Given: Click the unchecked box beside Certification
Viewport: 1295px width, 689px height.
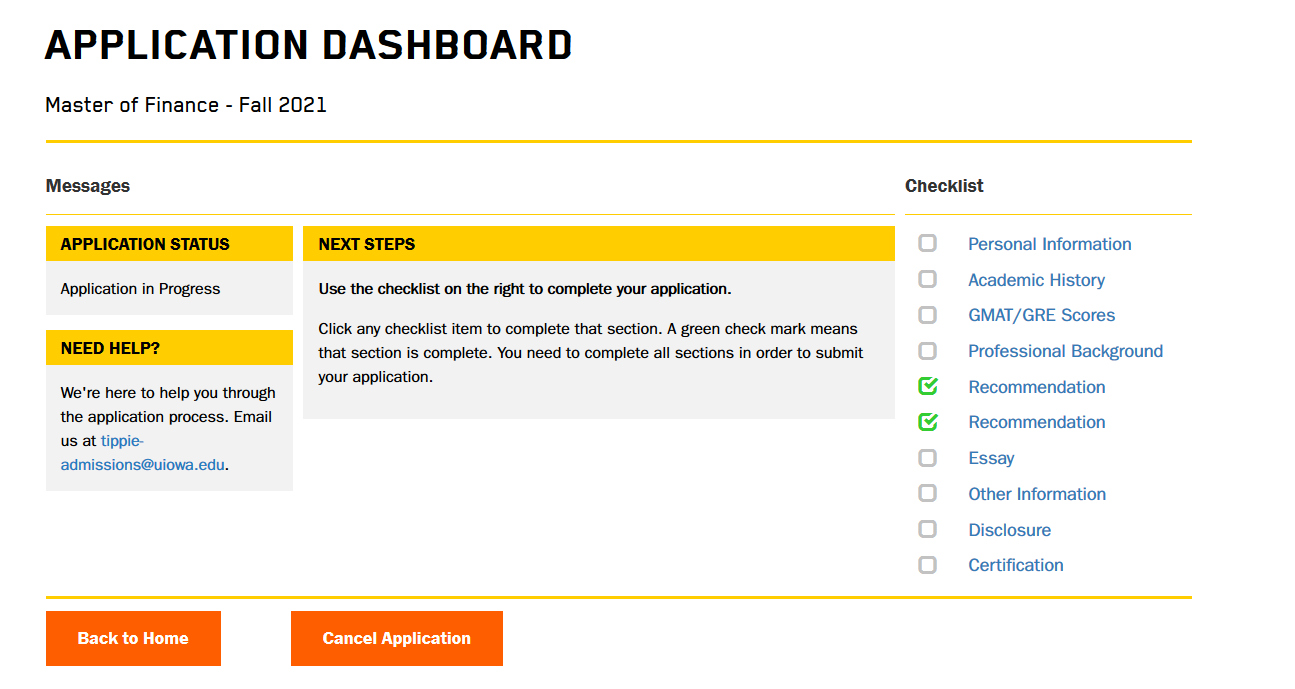Looking at the screenshot, I should tap(927, 564).
